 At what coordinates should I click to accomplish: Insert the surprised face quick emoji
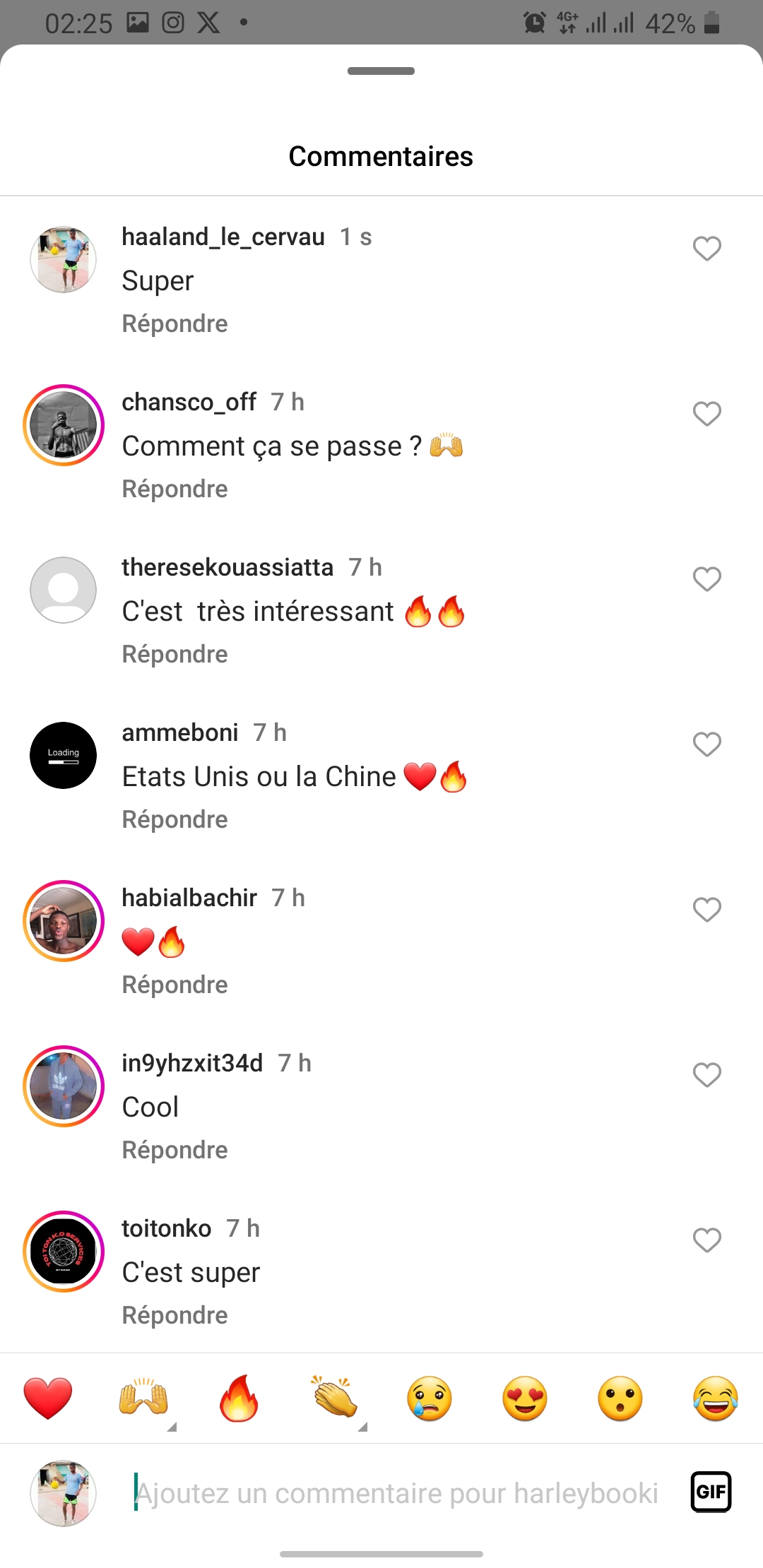(x=620, y=1398)
